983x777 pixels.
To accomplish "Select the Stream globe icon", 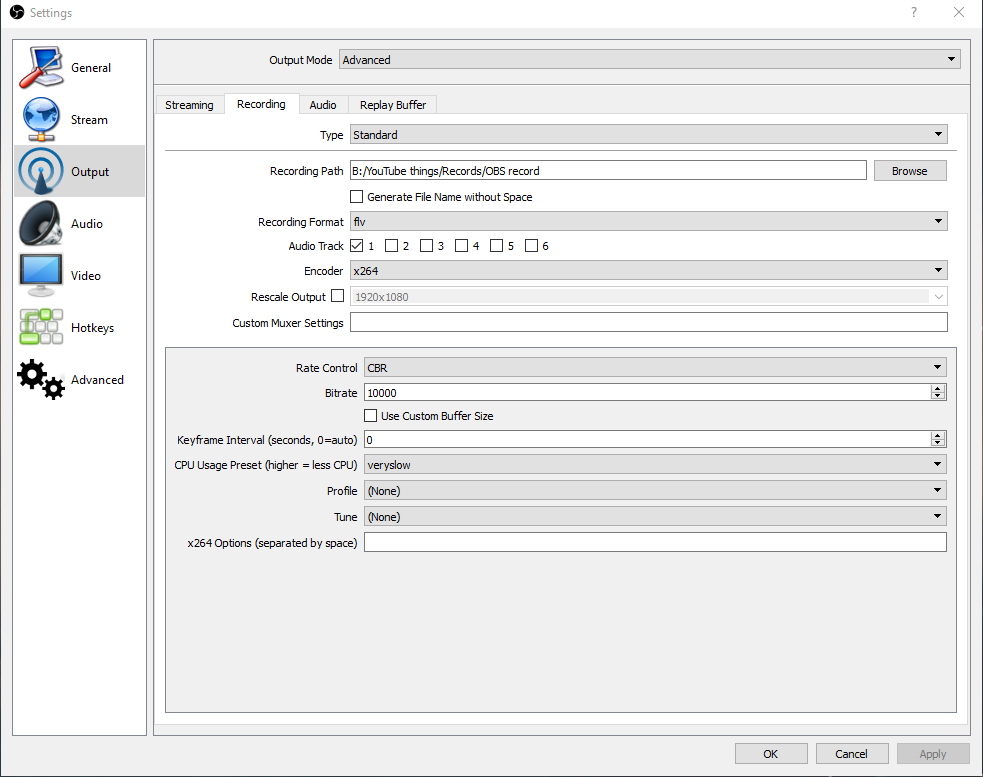I will (41, 119).
